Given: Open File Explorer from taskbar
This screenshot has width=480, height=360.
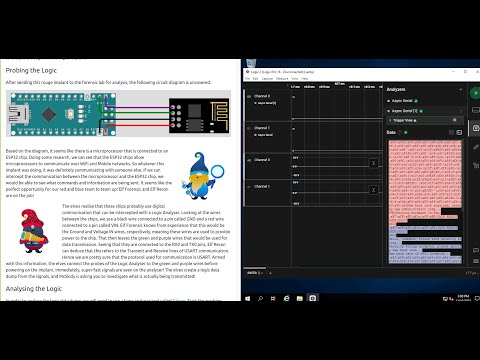Looking at the screenshot, I should click(x=299, y=298).
